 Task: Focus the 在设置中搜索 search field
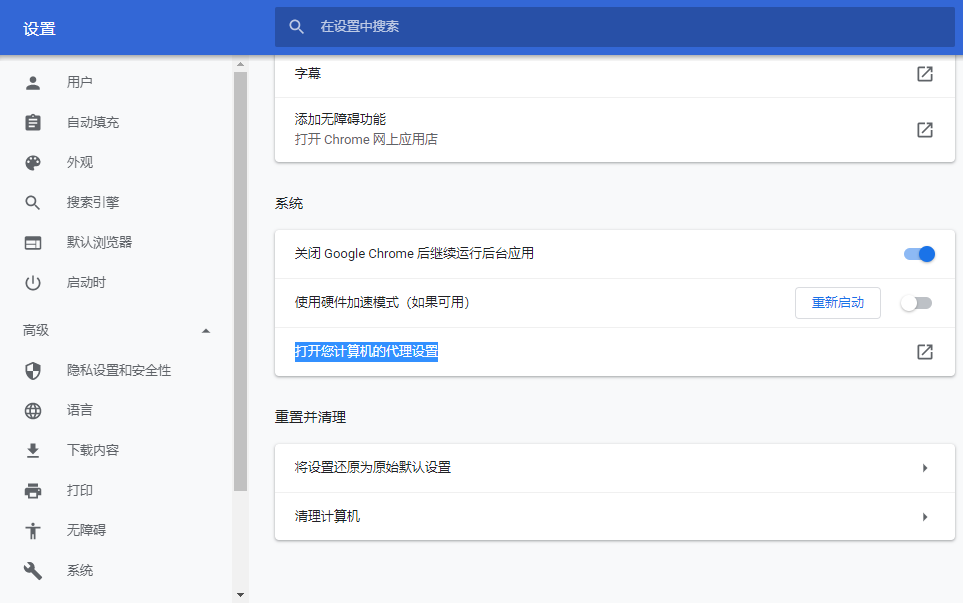click(x=614, y=27)
